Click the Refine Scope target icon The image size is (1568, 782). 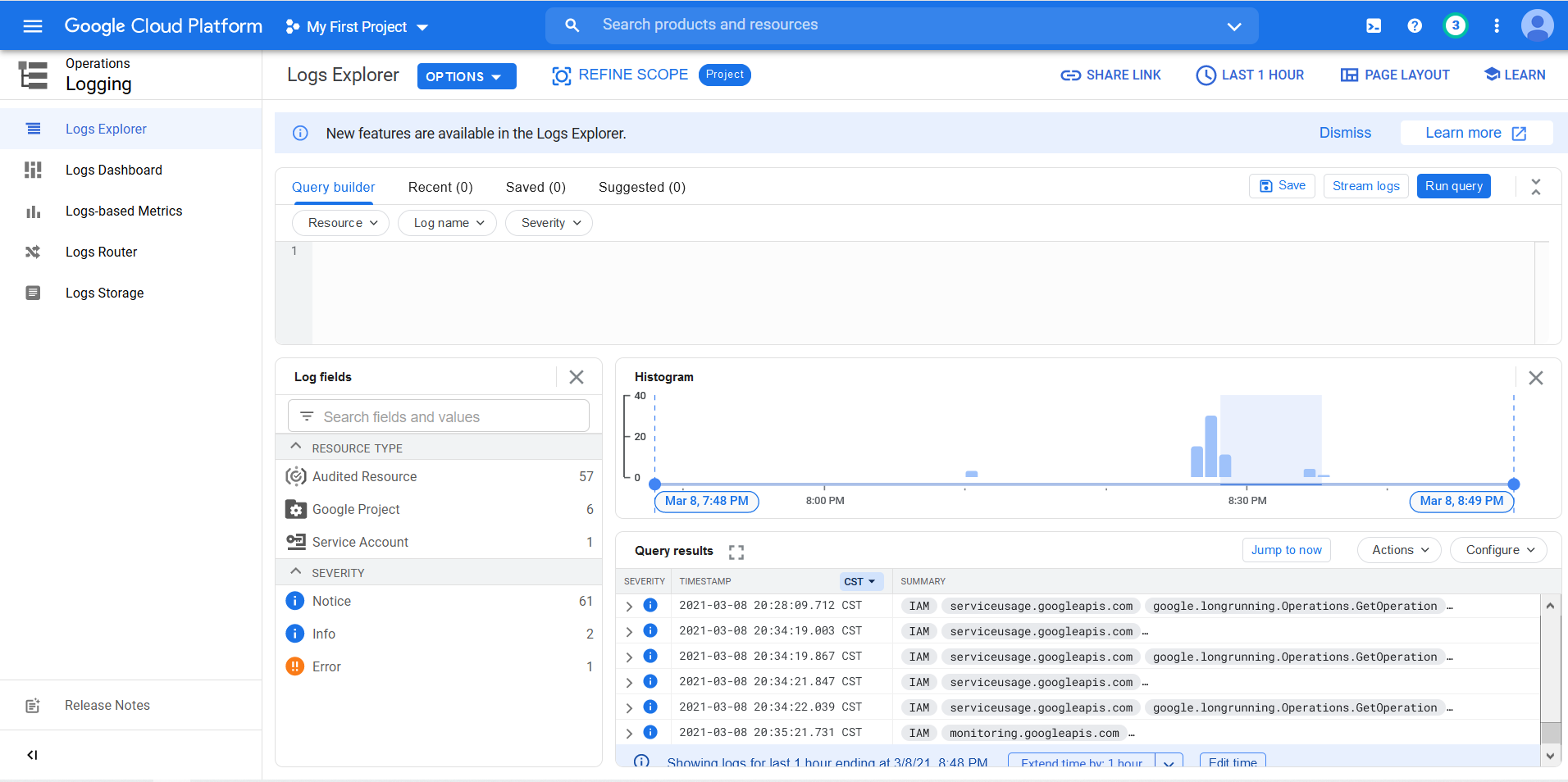[x=562, y=76]
